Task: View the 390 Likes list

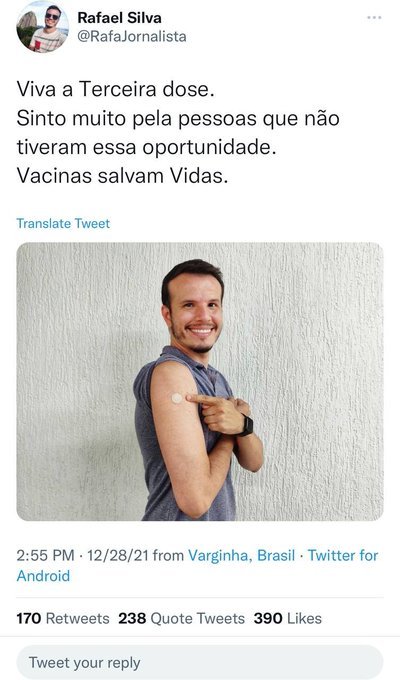Action: [x=288, y=618]
